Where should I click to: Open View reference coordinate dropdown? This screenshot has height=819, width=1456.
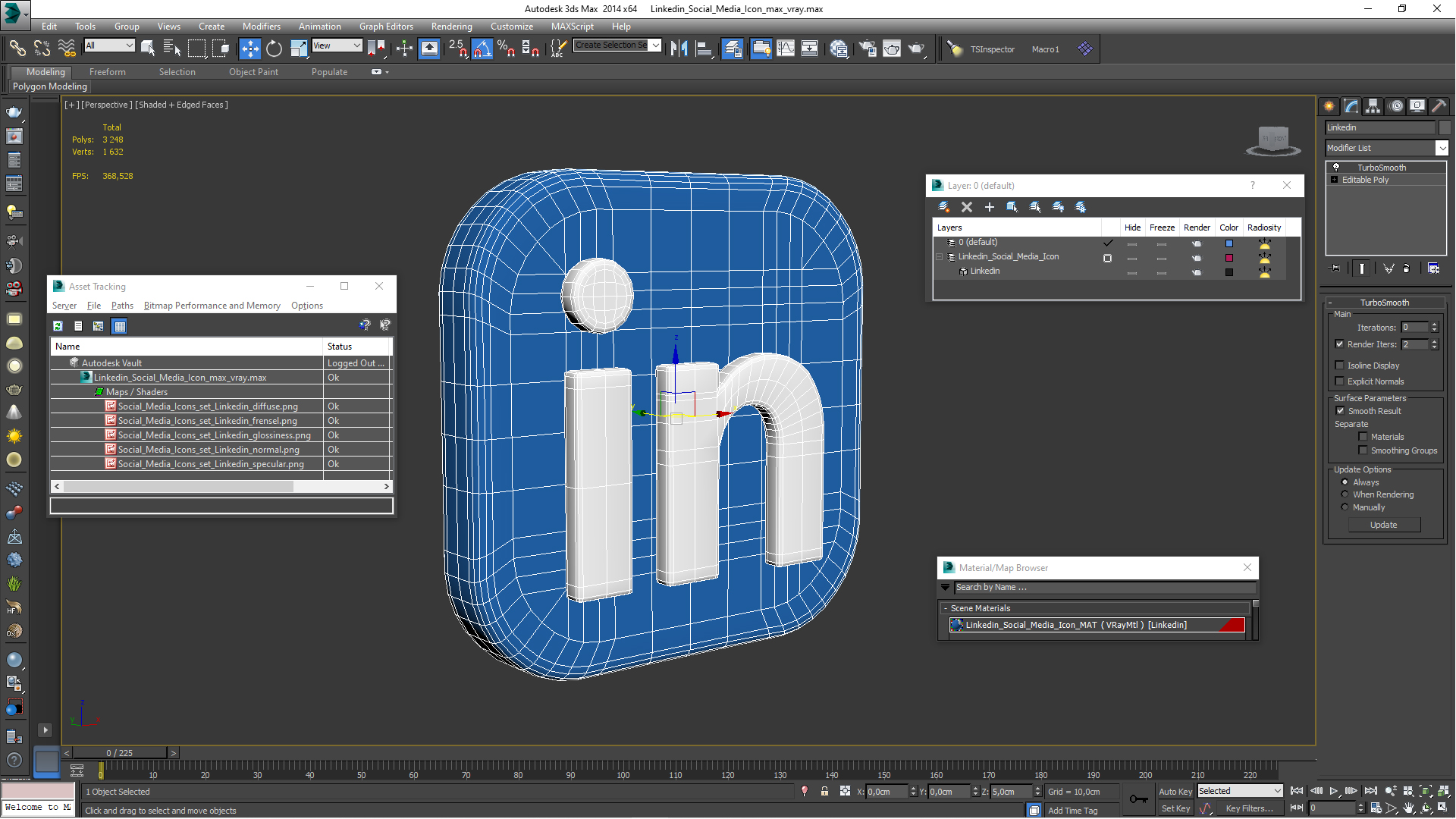[x=337, y=45]
